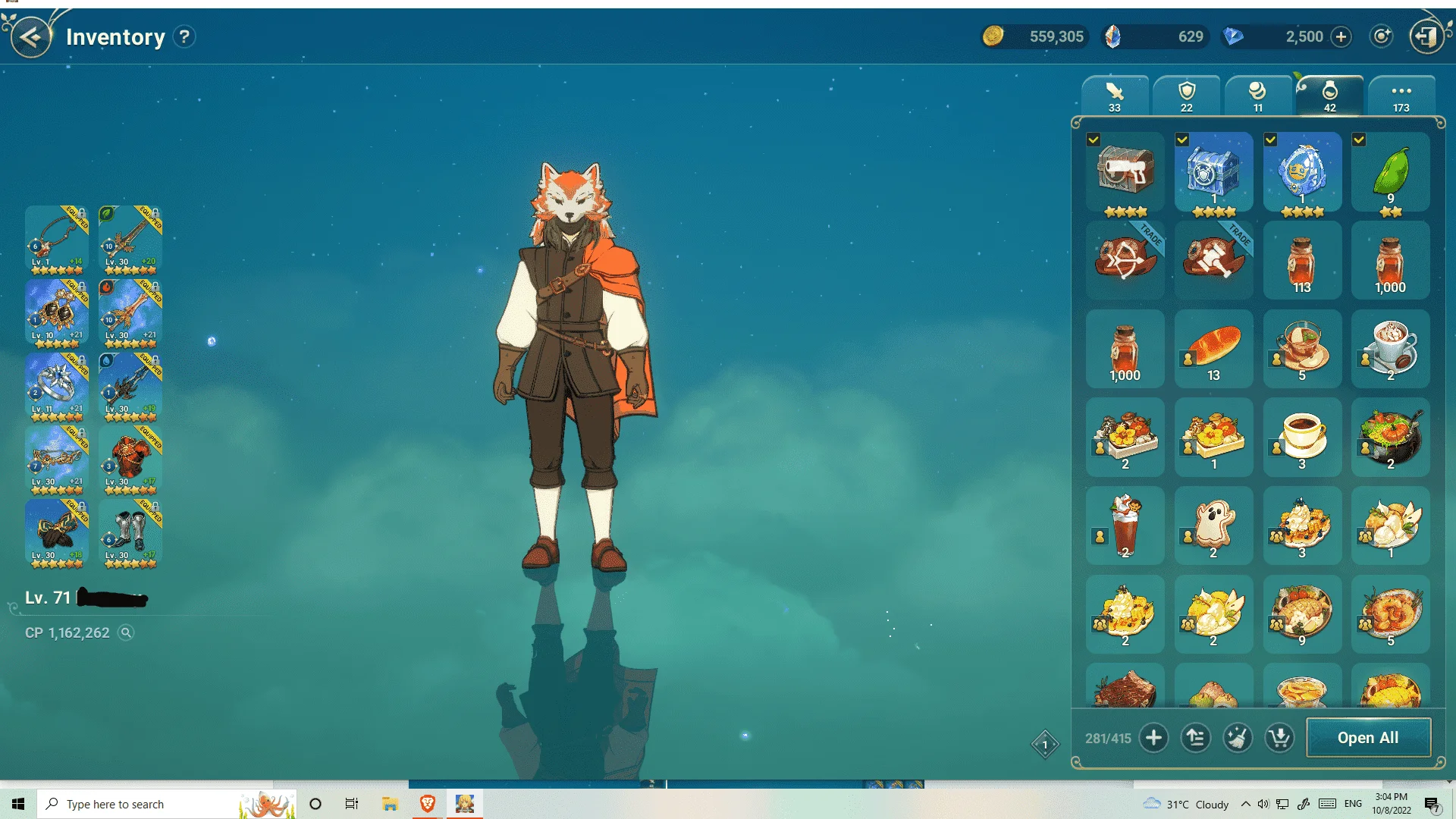The image size is (1456, 819).
Task: Open Task View on the taskbar
Action: (x=352, y=804)
